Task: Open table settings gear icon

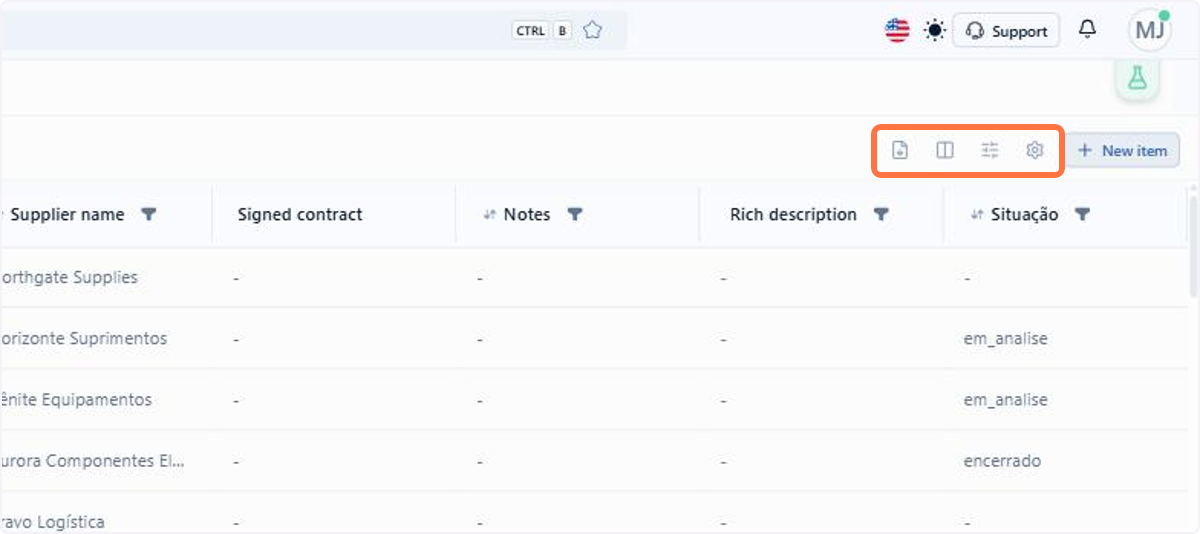Action: 1035,150
